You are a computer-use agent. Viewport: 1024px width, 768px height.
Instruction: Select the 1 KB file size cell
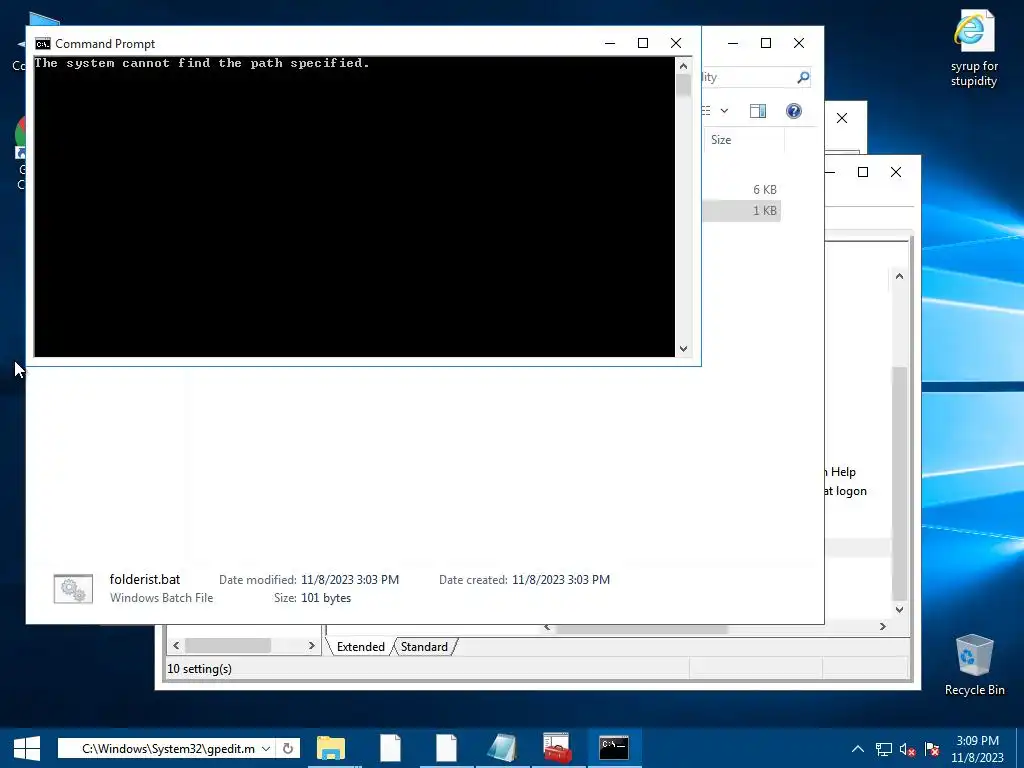tap(764, 210)
